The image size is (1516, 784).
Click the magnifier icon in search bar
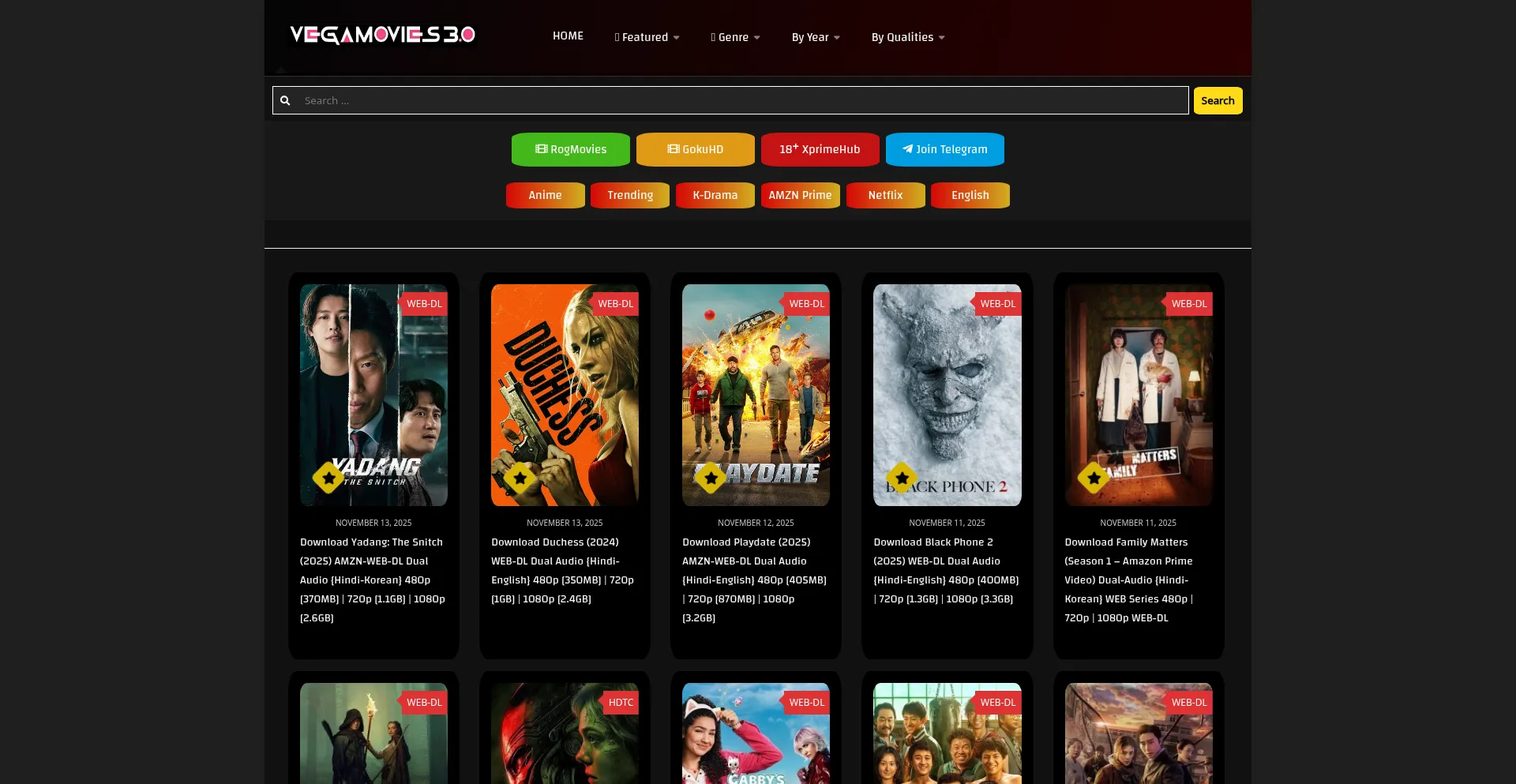tap(285, 101)
